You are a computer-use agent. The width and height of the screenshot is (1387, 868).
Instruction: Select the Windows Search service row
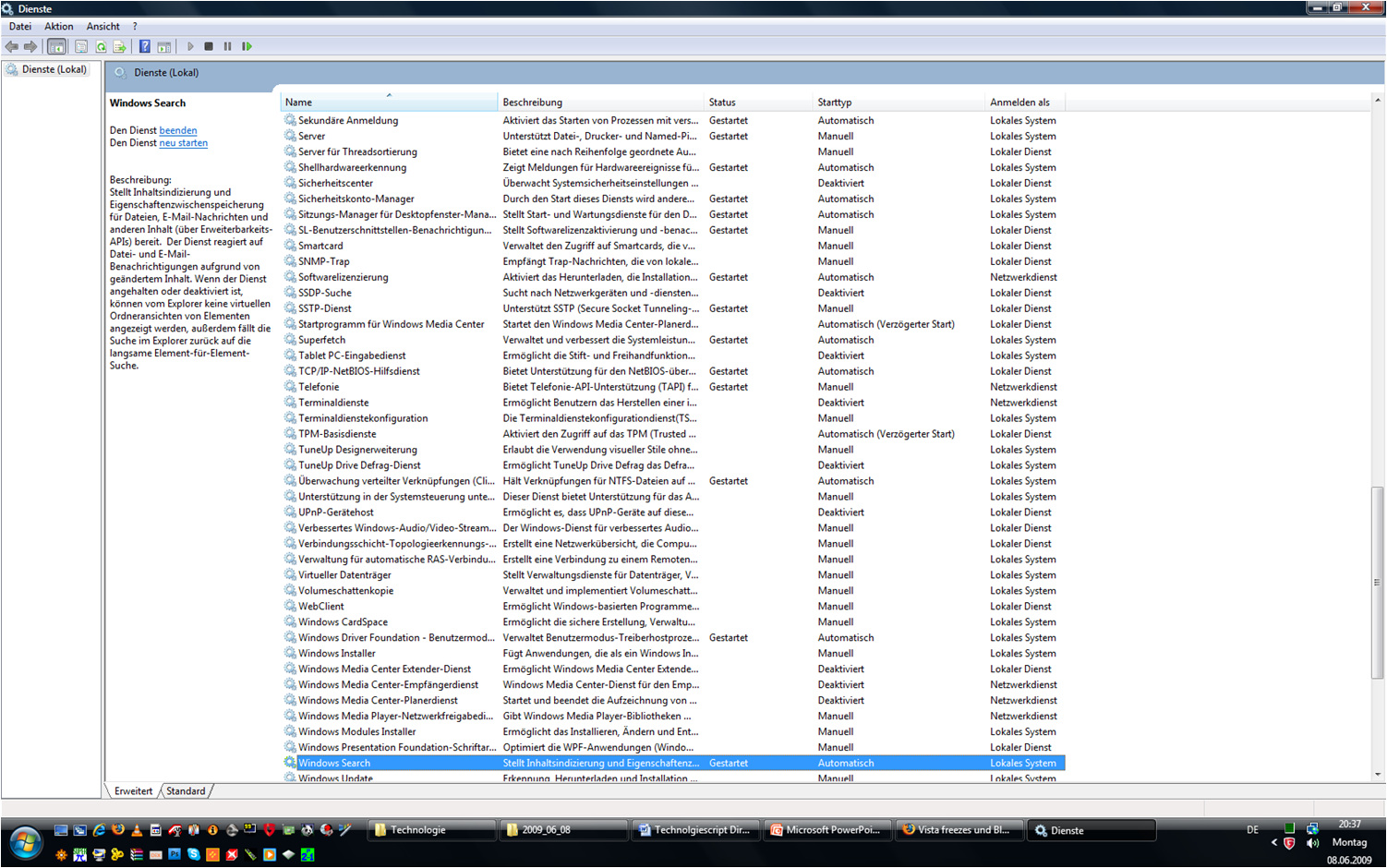click(673, 763)
